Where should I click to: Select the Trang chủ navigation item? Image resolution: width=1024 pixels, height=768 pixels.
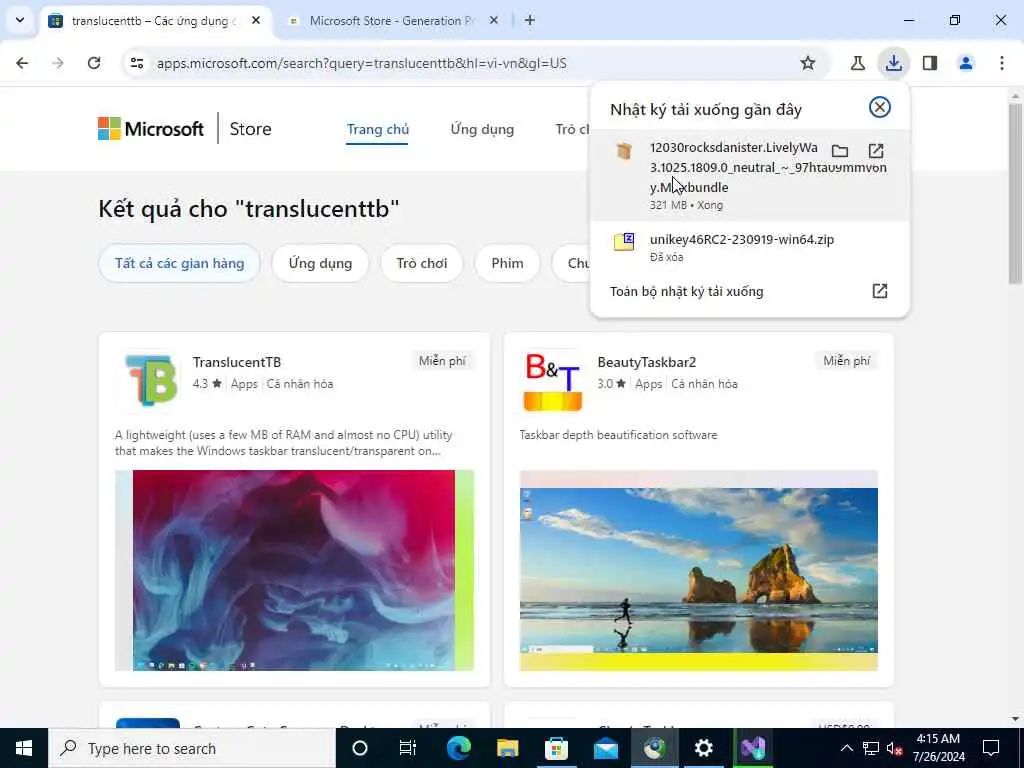pos(377,129)
